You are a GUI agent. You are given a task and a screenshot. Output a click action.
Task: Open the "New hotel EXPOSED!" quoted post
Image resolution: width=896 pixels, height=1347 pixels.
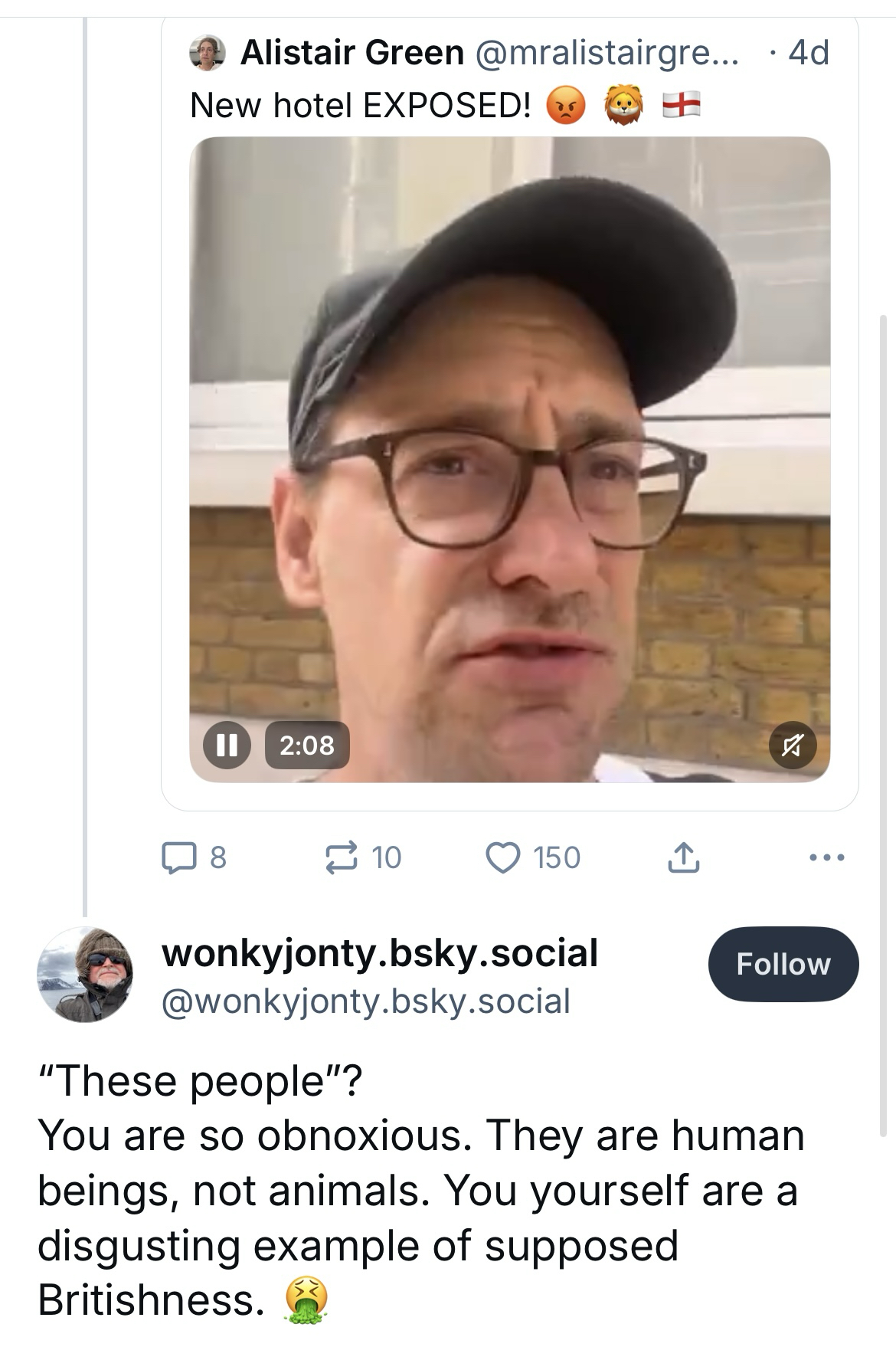pyautogui.click(x=360, y=105)
